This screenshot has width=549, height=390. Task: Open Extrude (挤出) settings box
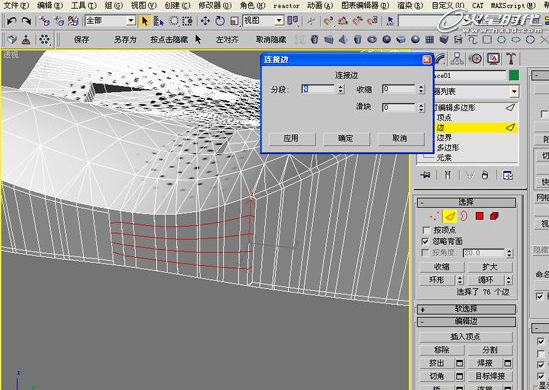pos(459,363)
